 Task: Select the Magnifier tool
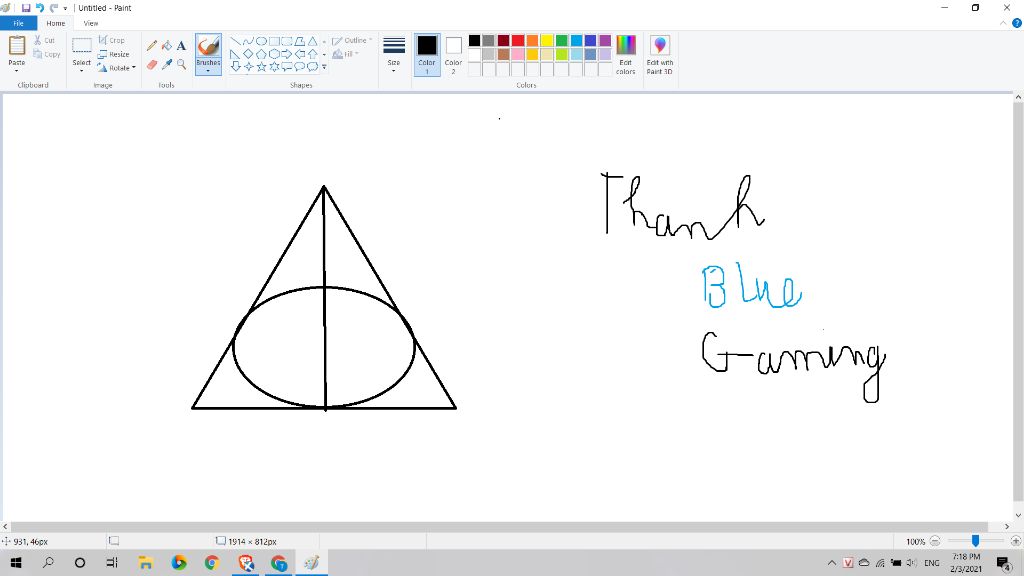pos(182,65)
